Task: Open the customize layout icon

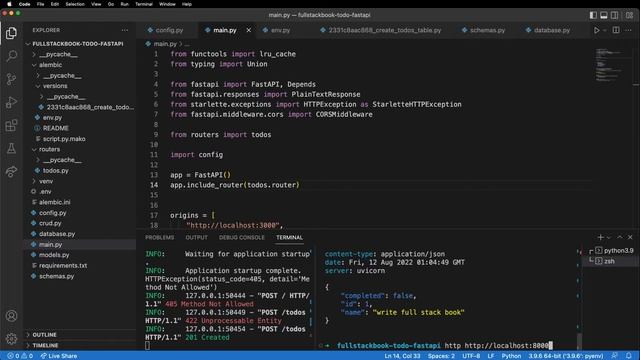Action: (x=629, y=15)
